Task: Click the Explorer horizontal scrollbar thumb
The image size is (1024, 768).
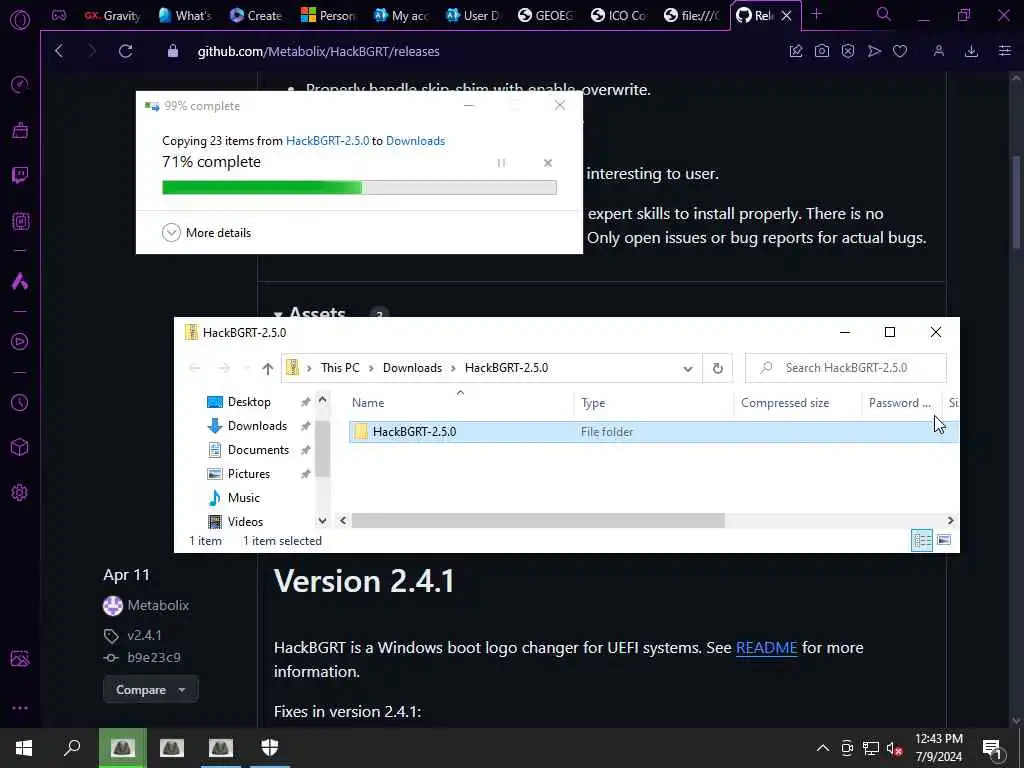Action: click(538, 520)
